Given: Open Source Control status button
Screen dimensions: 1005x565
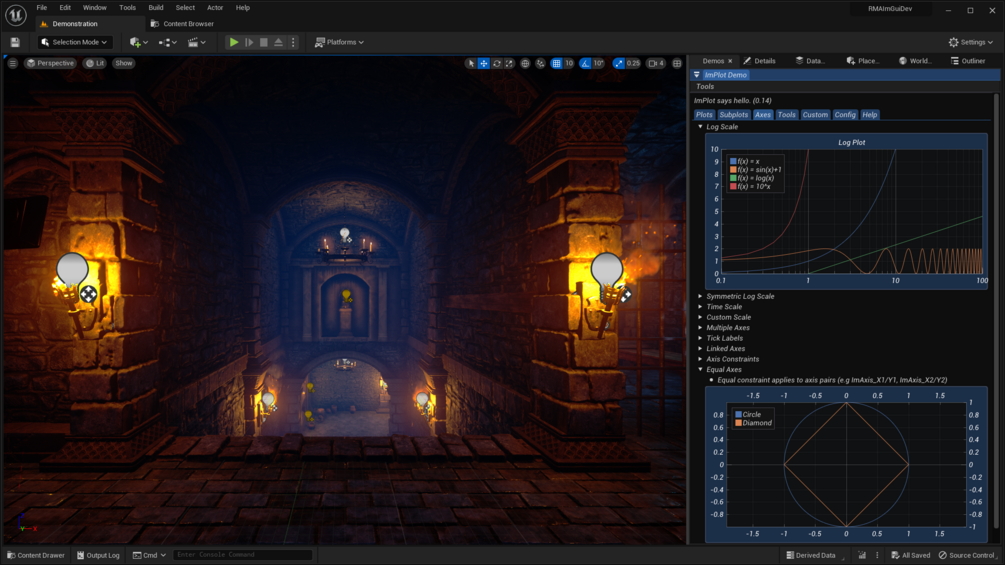Looking at the screenshot, I should pos(967,555).
